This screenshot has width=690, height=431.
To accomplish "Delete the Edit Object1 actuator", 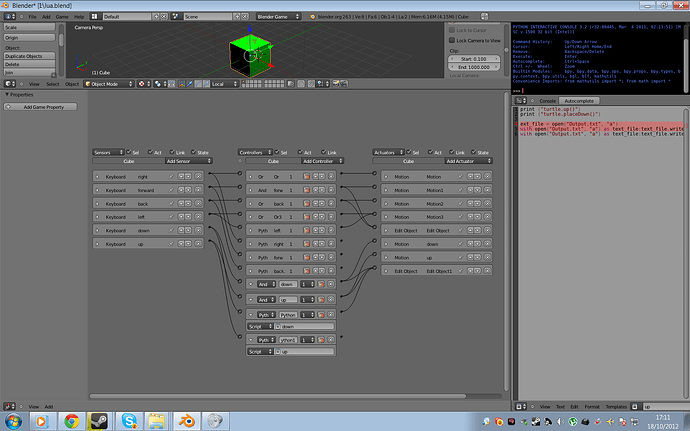I will (487, 271).
